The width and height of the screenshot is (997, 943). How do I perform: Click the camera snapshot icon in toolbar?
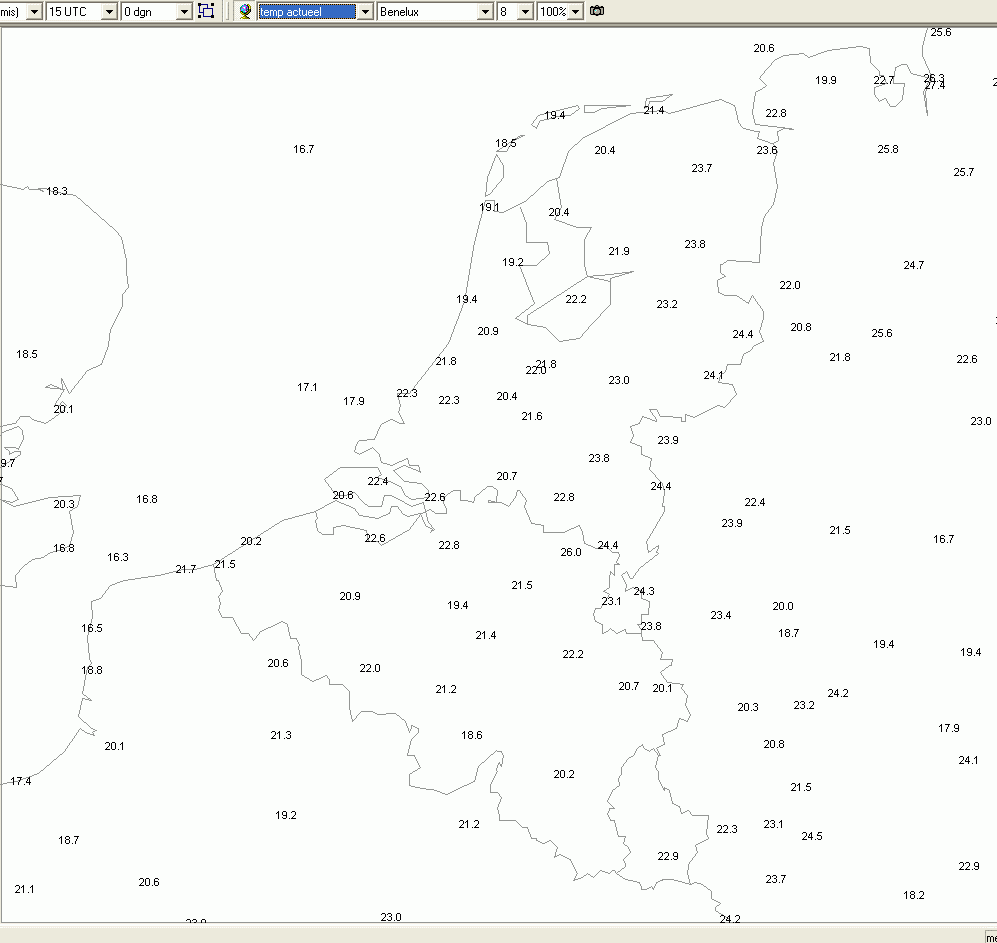tap(596, 11)
